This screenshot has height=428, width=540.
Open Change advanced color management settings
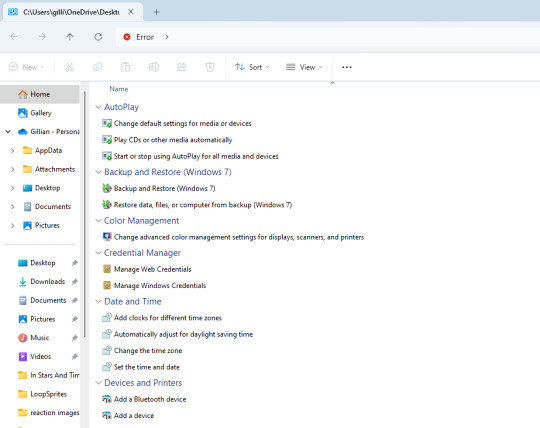(233, 237)
